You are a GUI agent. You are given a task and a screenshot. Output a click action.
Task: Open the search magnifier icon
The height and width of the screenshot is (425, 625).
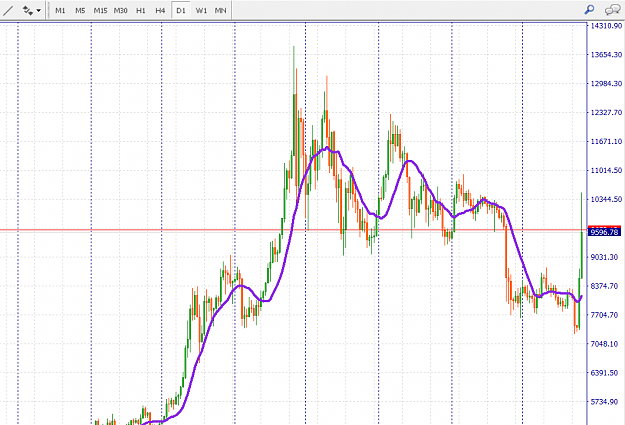click(x=589, y=10)
